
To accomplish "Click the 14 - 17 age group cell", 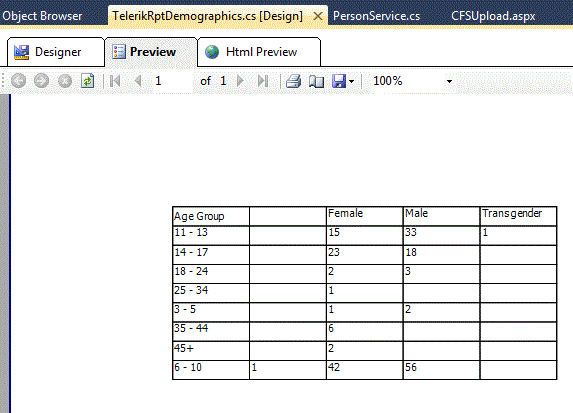I will pos(211,255).
